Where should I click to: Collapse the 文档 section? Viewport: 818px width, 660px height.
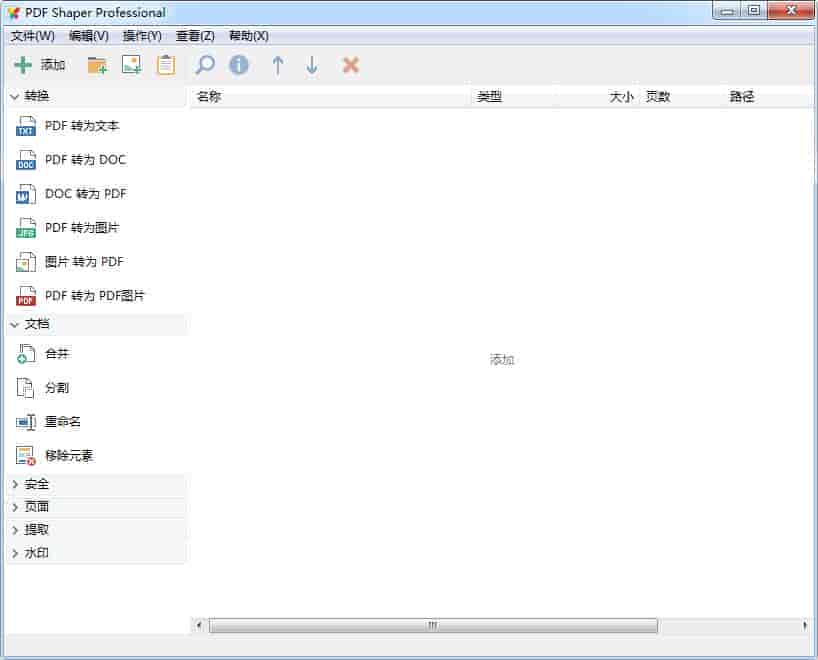[15, 325]
